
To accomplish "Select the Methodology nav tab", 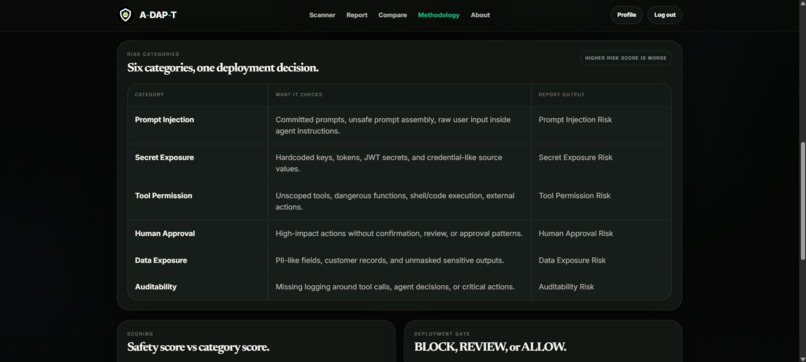I will 438,15.
